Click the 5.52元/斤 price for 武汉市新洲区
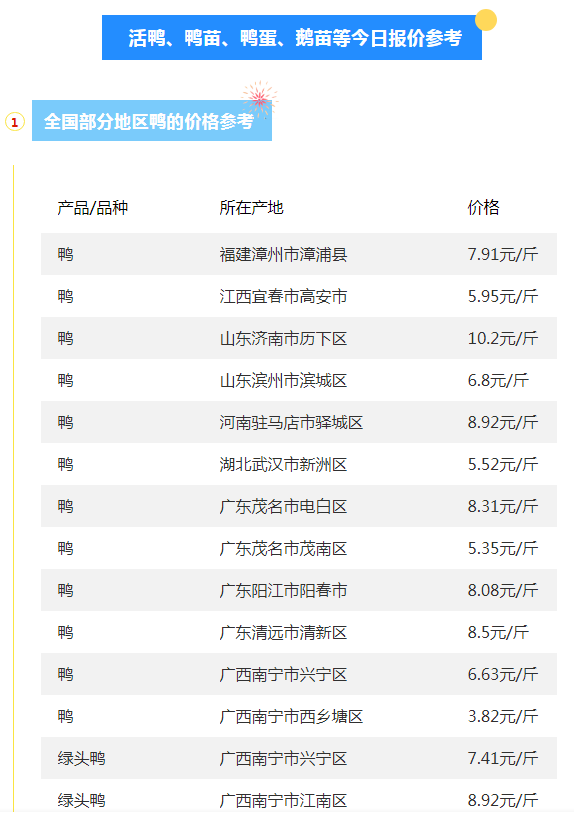Viewport: 574px width, 820px height. (503, 464)
